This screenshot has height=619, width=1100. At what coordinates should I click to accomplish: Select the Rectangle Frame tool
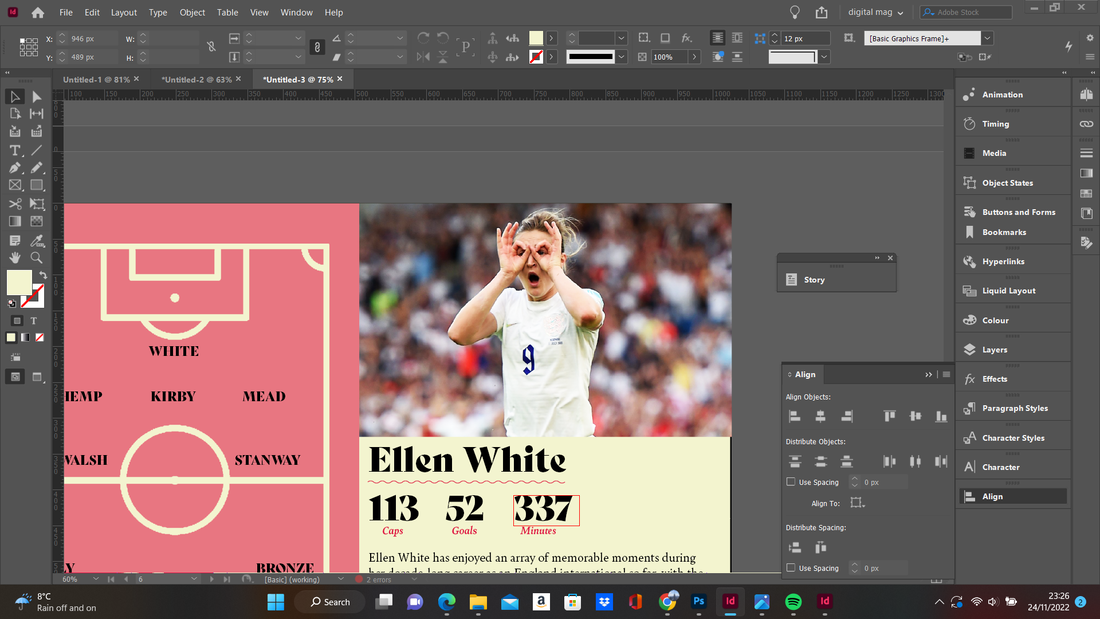coord(15,185)
